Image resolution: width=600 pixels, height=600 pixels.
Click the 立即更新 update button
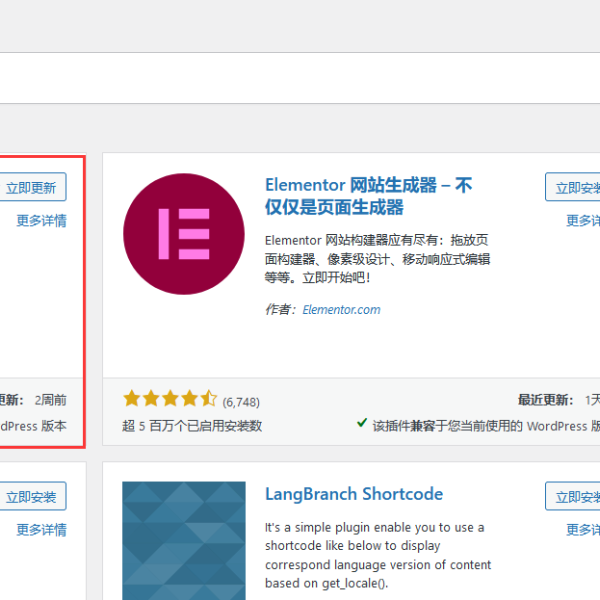(x=32, y=187)
